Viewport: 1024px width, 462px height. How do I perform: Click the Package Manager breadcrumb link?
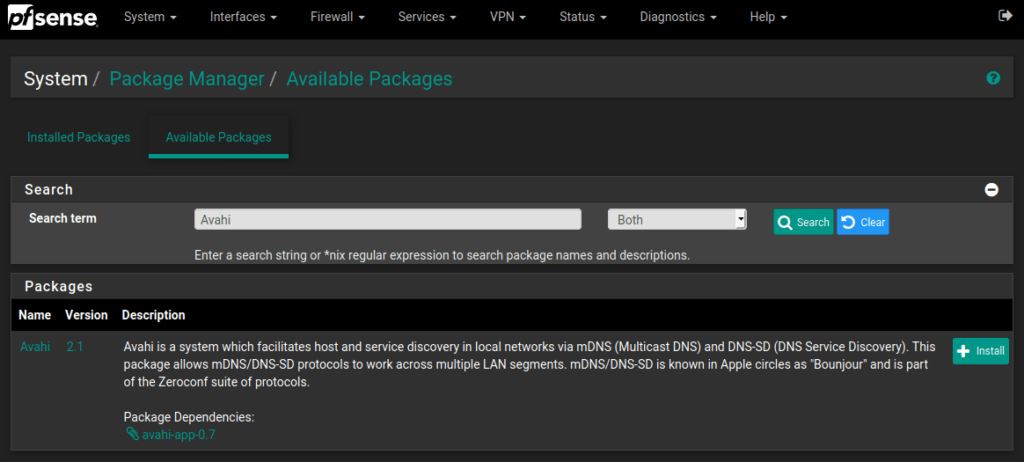[x=187, y=79]
